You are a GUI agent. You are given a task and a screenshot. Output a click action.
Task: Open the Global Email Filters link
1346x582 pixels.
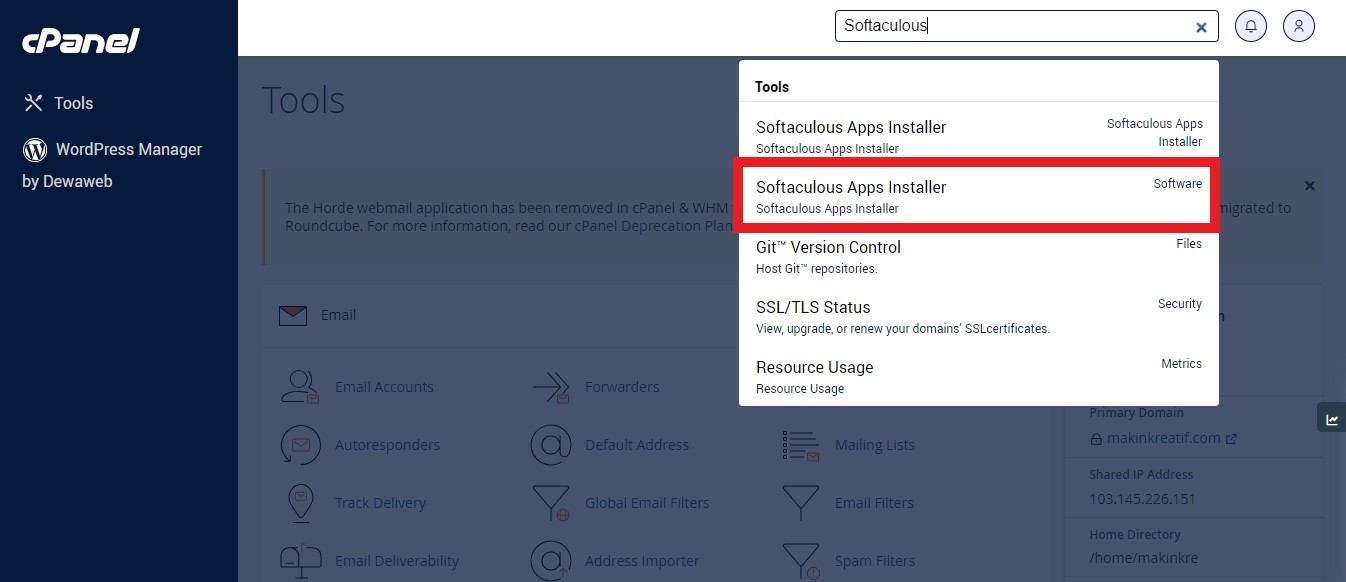click(647, 503)
